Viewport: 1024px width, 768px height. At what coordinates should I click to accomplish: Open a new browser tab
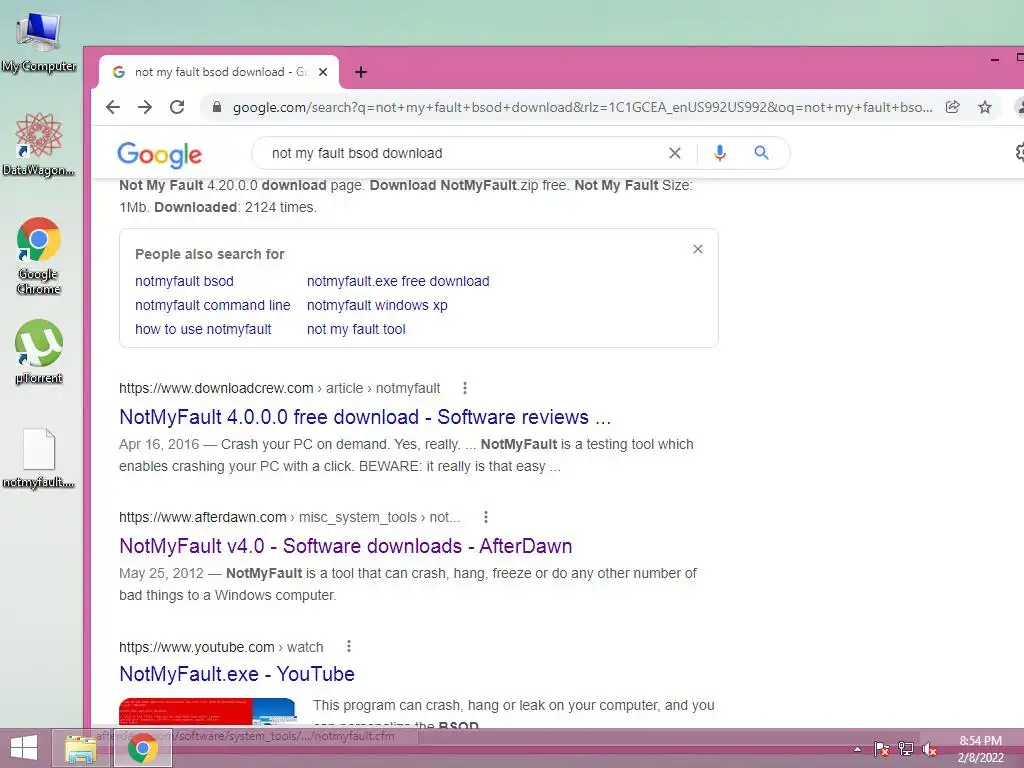coord(360,72)
